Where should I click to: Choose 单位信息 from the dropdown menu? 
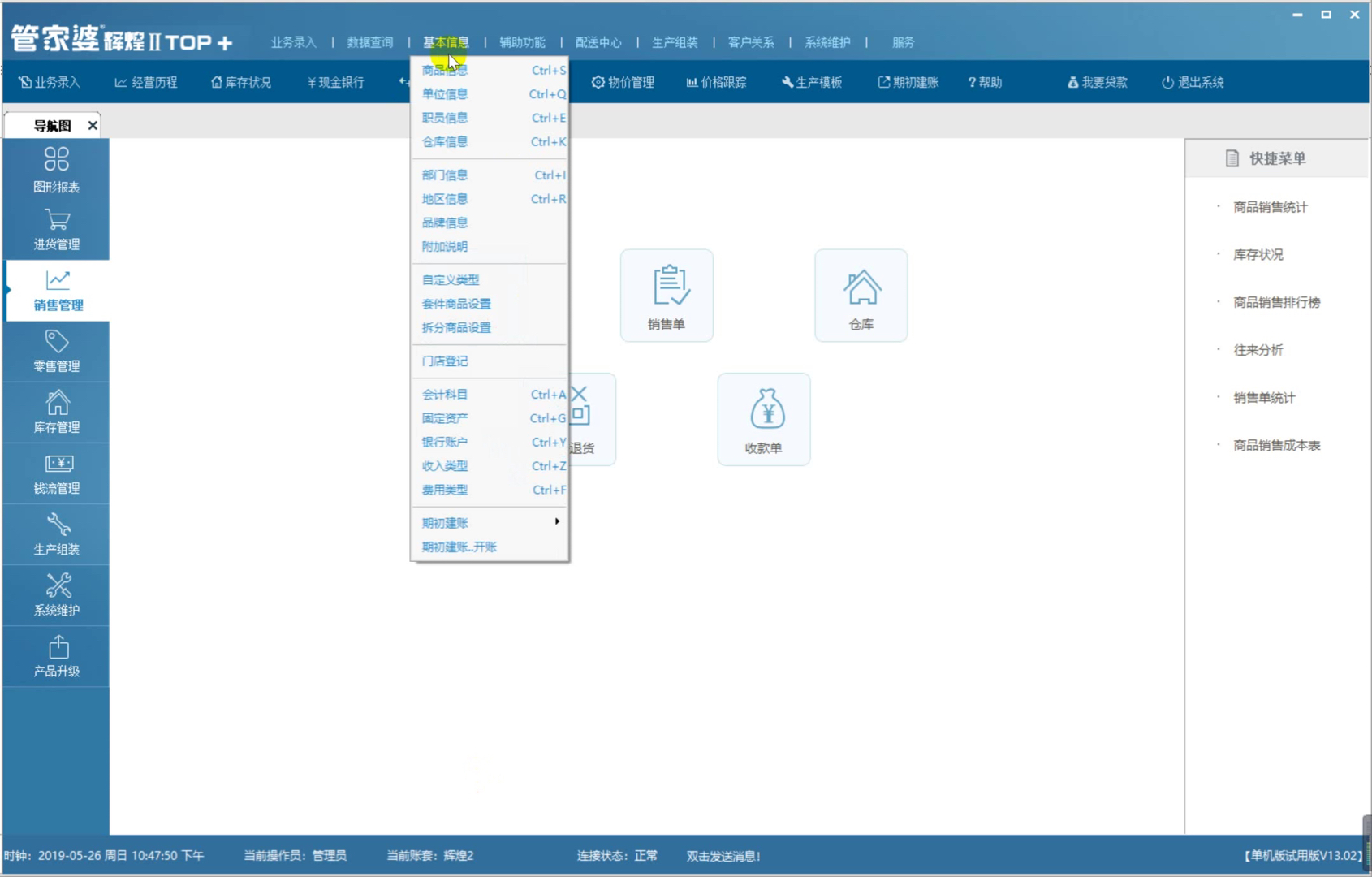[445, 94]
